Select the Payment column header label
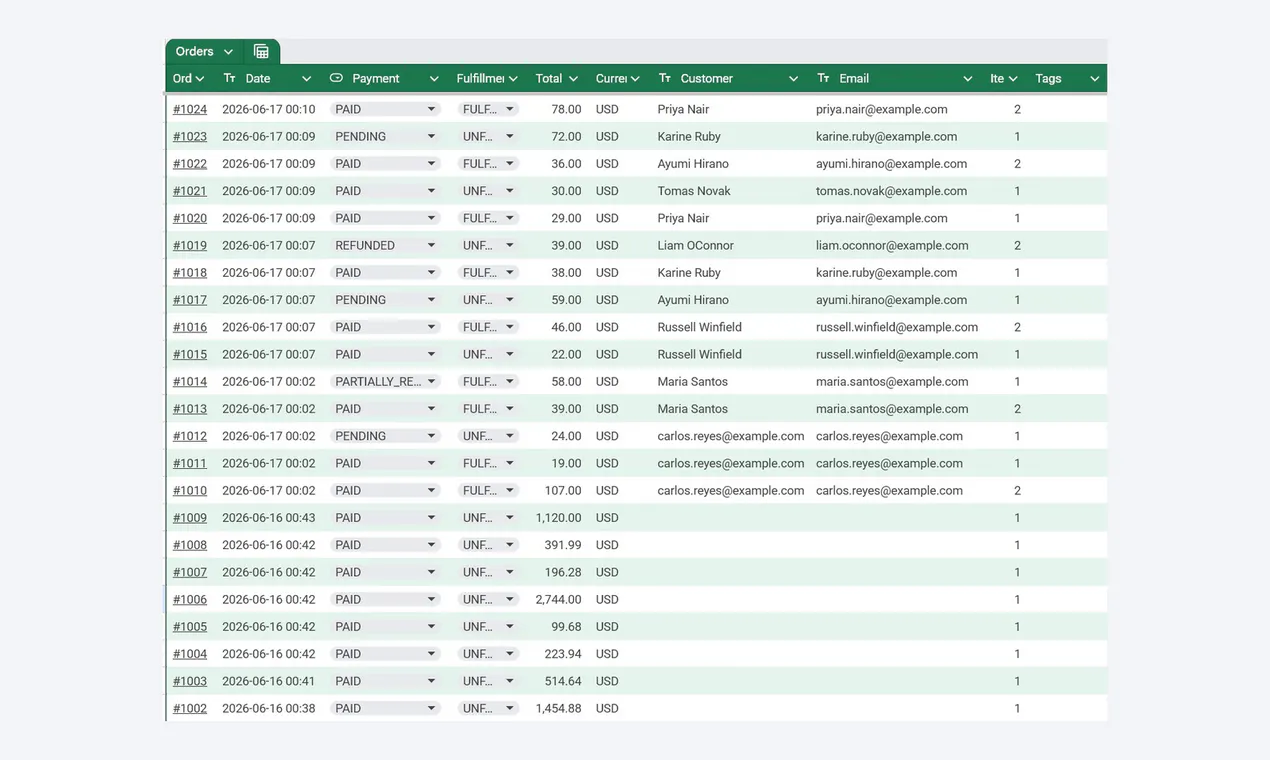 (376, 79)
